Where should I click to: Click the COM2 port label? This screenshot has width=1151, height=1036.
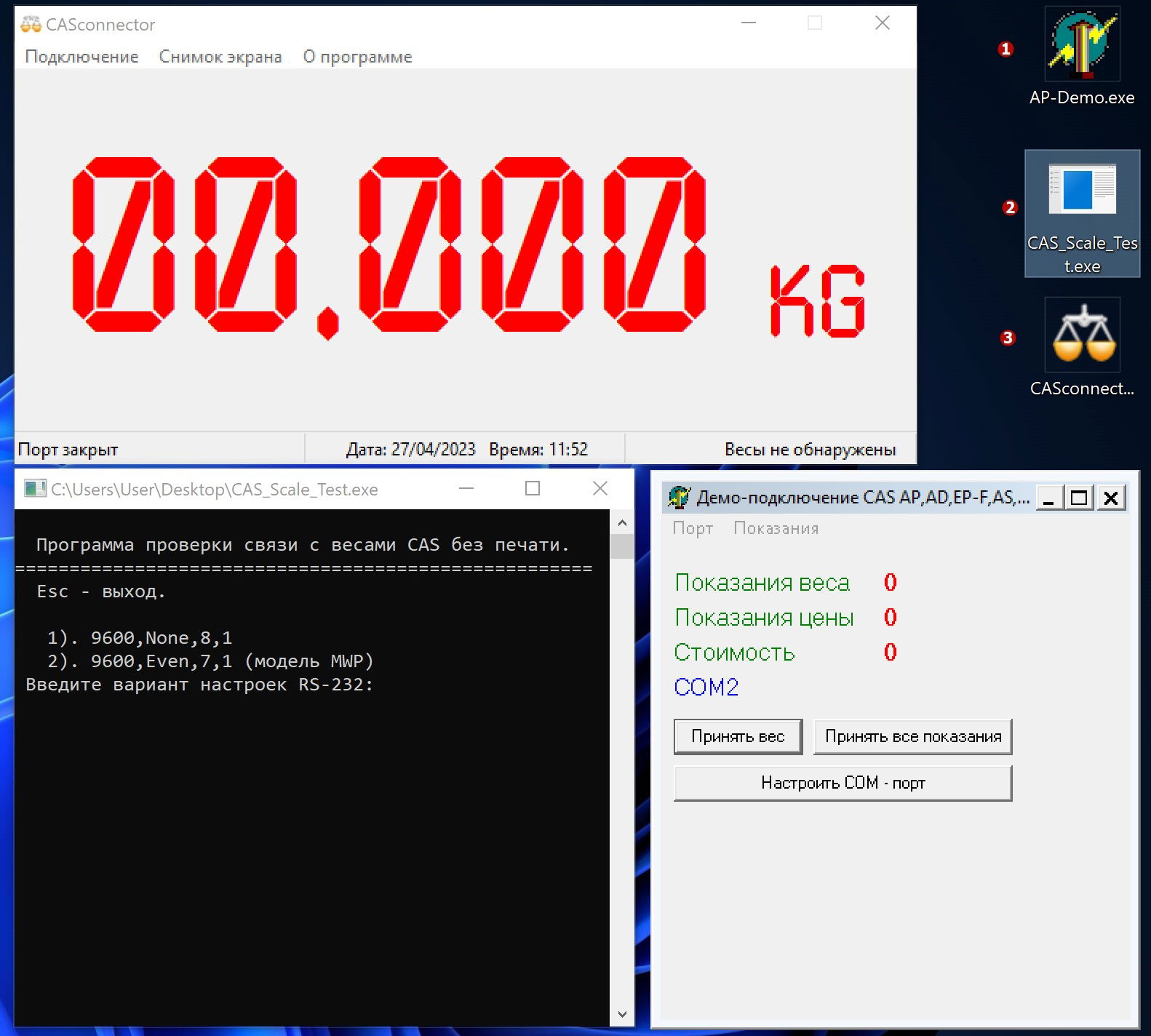(x=706, y=687)
